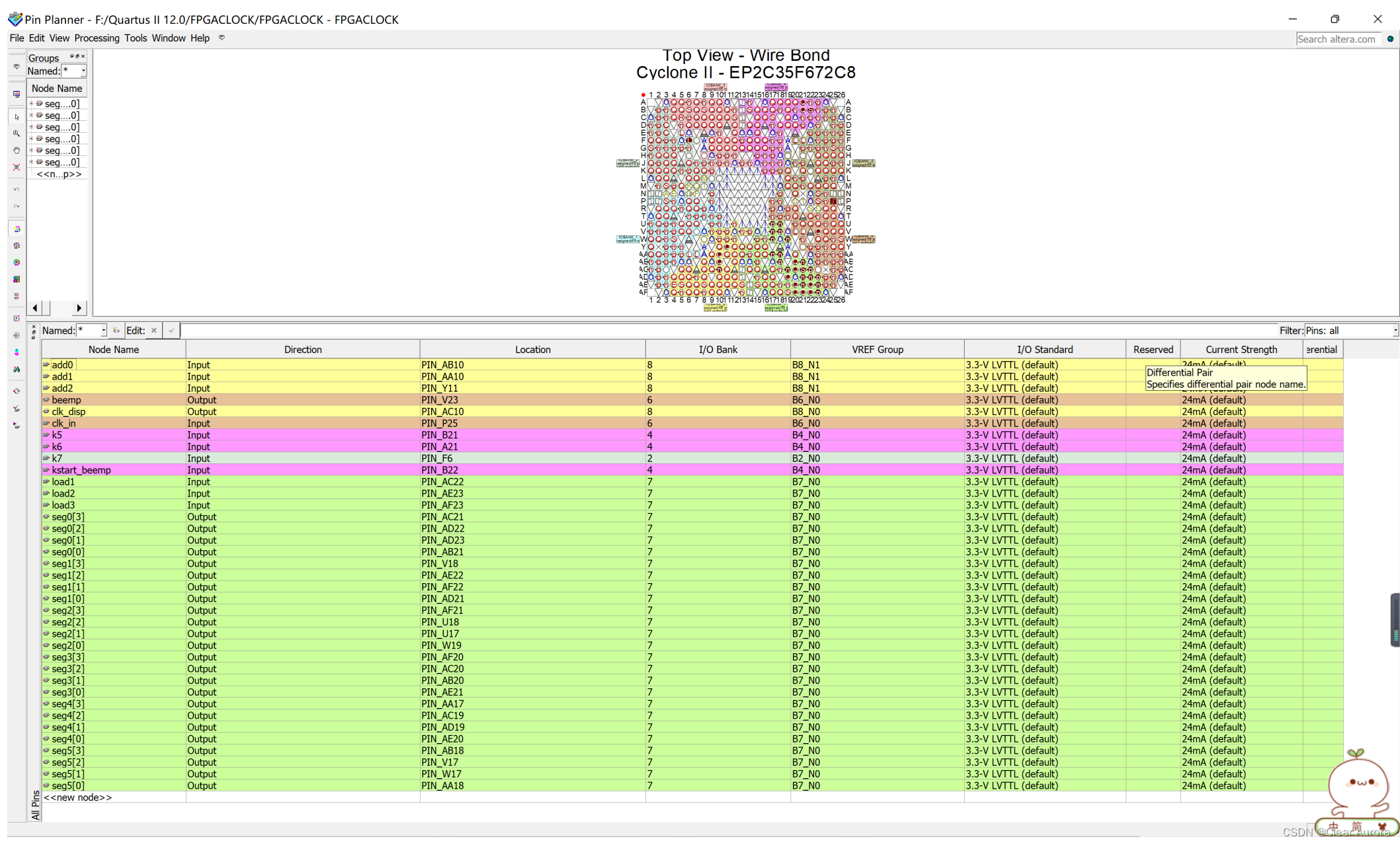Click the fit-to-window zoom icon
The image size is (1400, 843).
[17, 168]
